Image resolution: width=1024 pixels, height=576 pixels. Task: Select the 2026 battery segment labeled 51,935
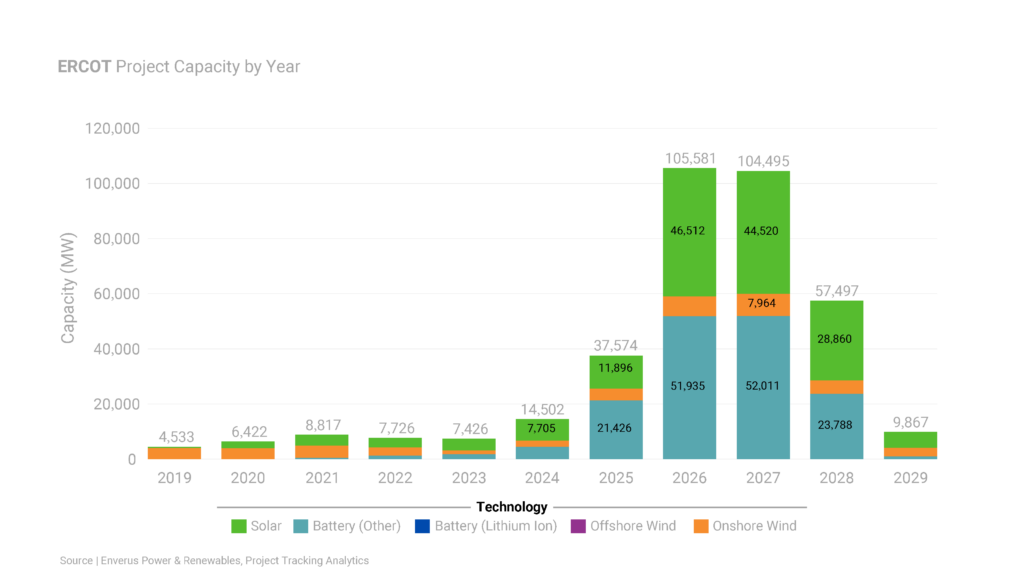(690, 385)
